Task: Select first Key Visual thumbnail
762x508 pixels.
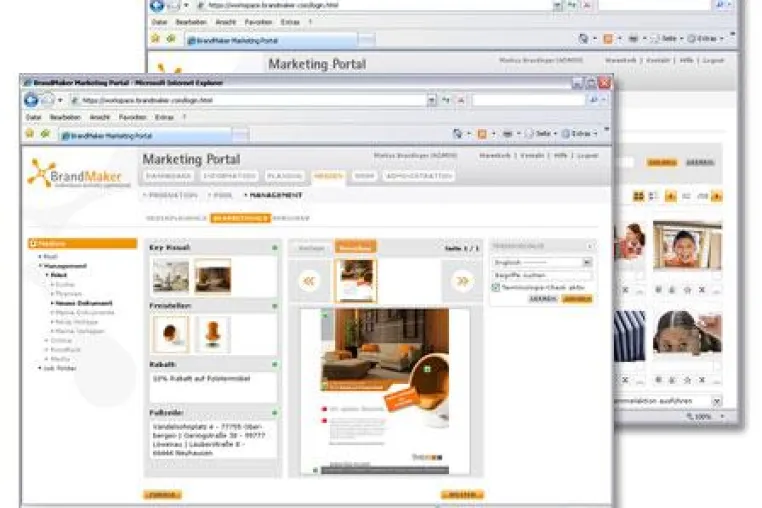Action: click(171, 276)
